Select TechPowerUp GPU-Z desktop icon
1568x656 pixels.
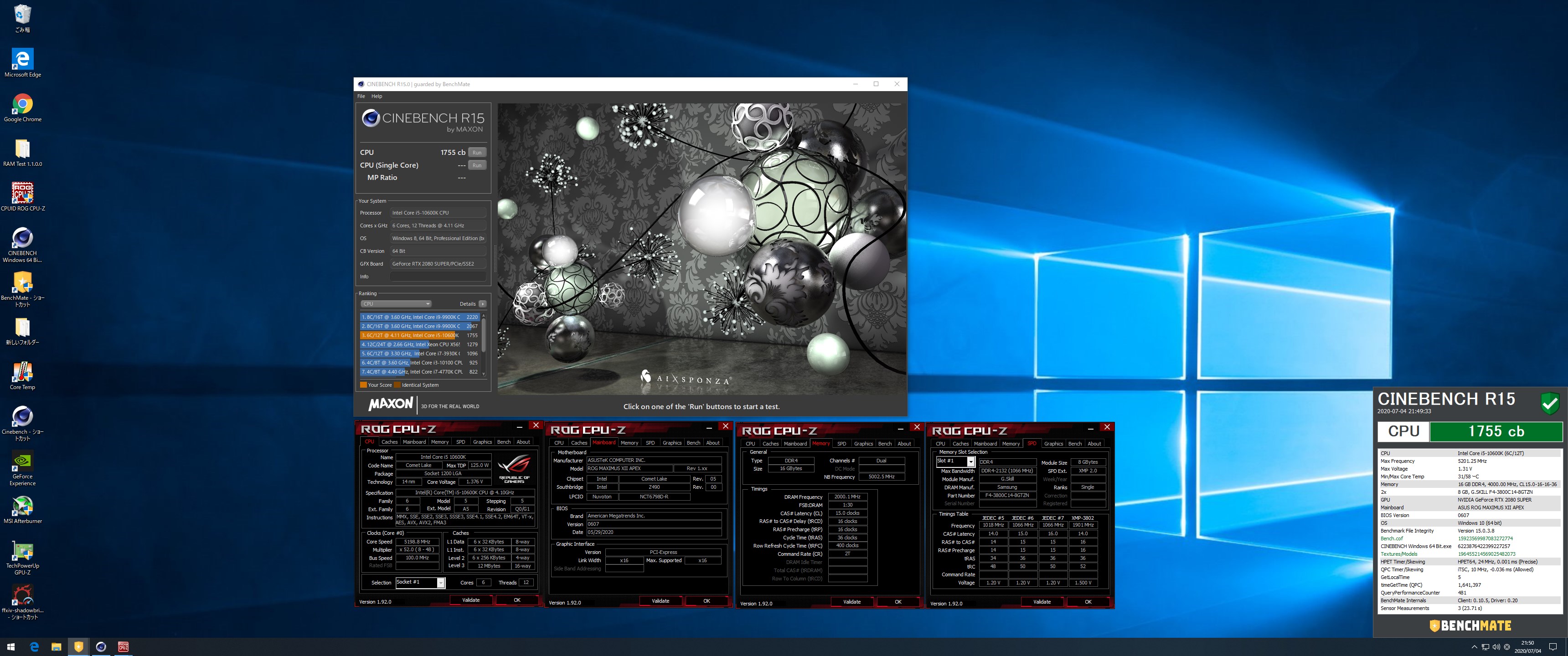22,558
